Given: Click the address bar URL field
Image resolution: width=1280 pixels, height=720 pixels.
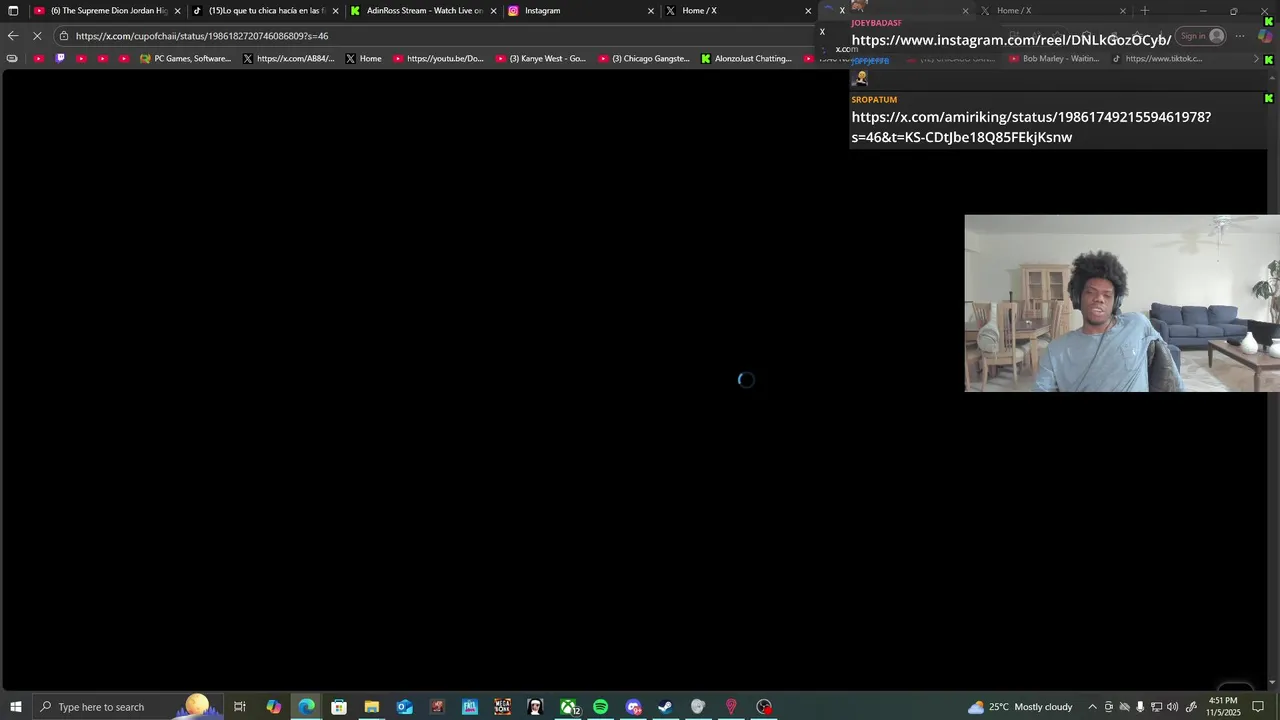Looking at the screenshot, I should tap(440, 36).
